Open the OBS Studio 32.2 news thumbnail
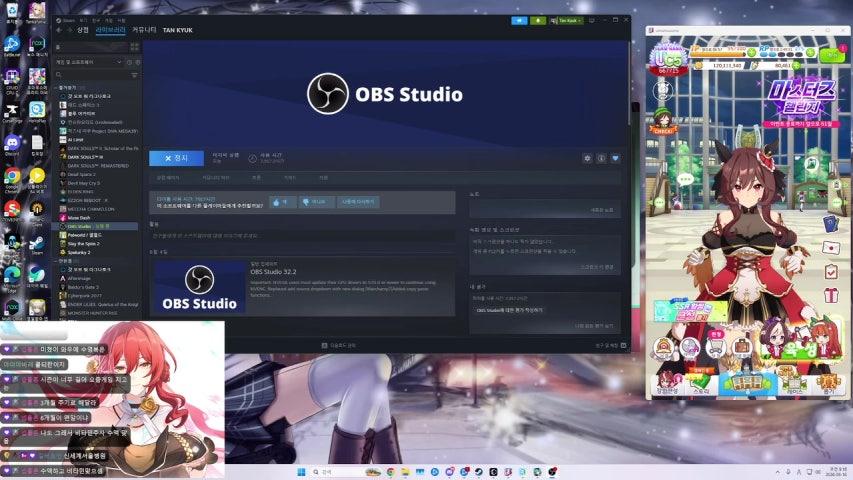 199,287
